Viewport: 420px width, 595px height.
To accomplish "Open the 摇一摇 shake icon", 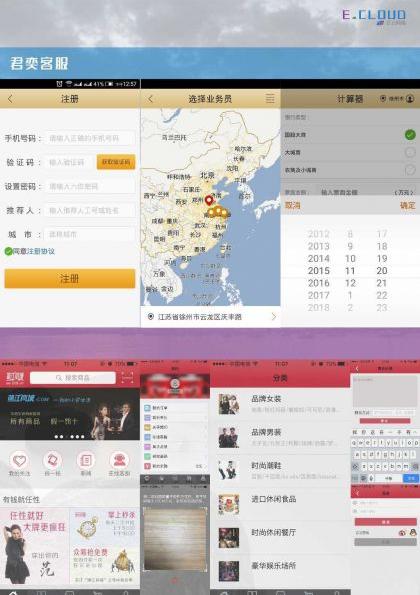I will coord(52,460).
